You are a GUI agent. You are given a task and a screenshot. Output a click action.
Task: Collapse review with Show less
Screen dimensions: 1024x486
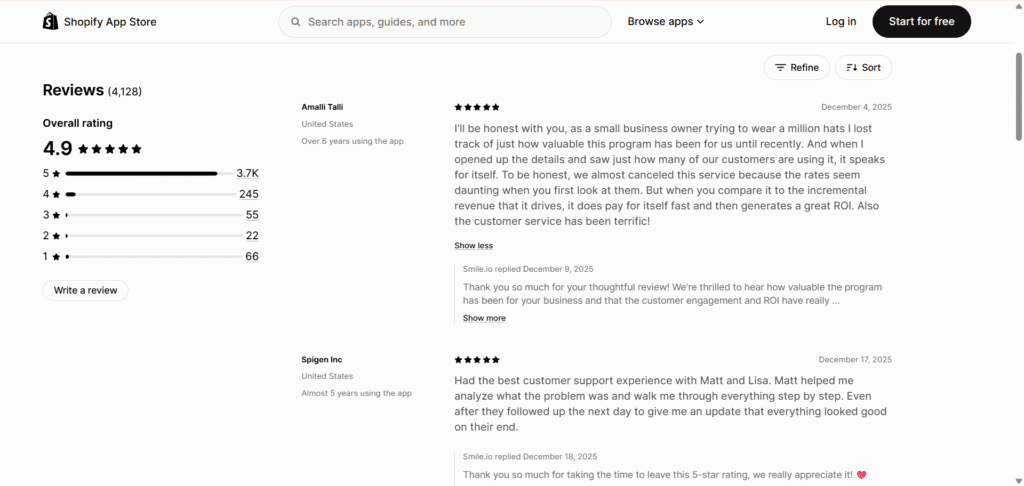[473, 245]
